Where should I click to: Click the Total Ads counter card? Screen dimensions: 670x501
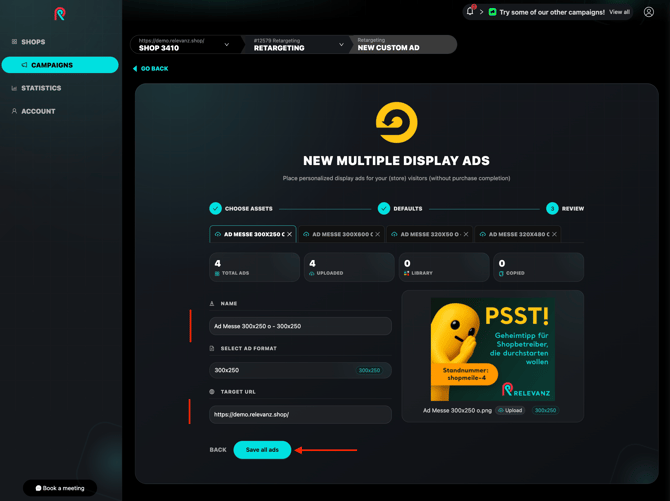254,267
